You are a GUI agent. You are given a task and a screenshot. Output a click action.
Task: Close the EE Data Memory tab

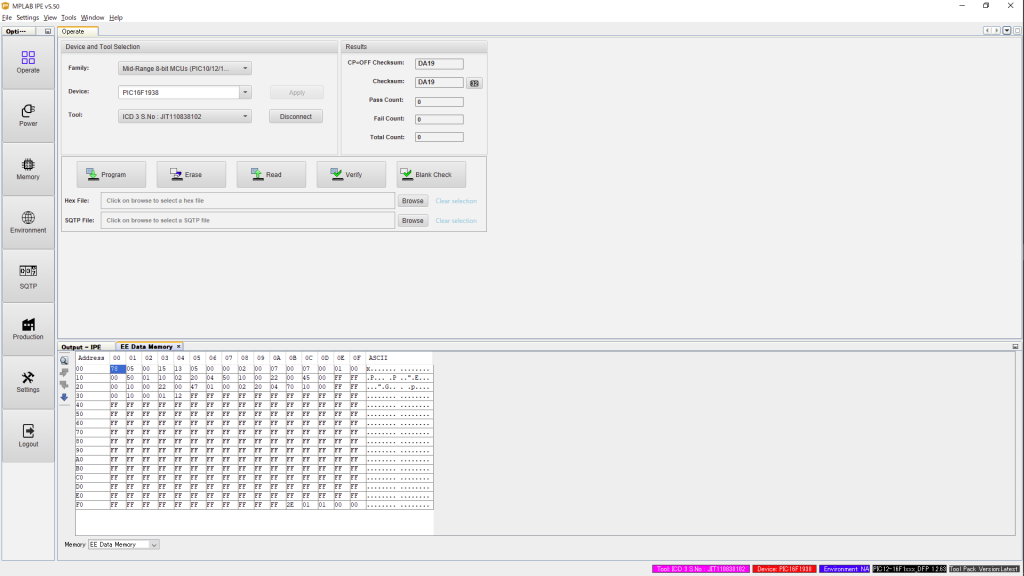tap(178, 347)
